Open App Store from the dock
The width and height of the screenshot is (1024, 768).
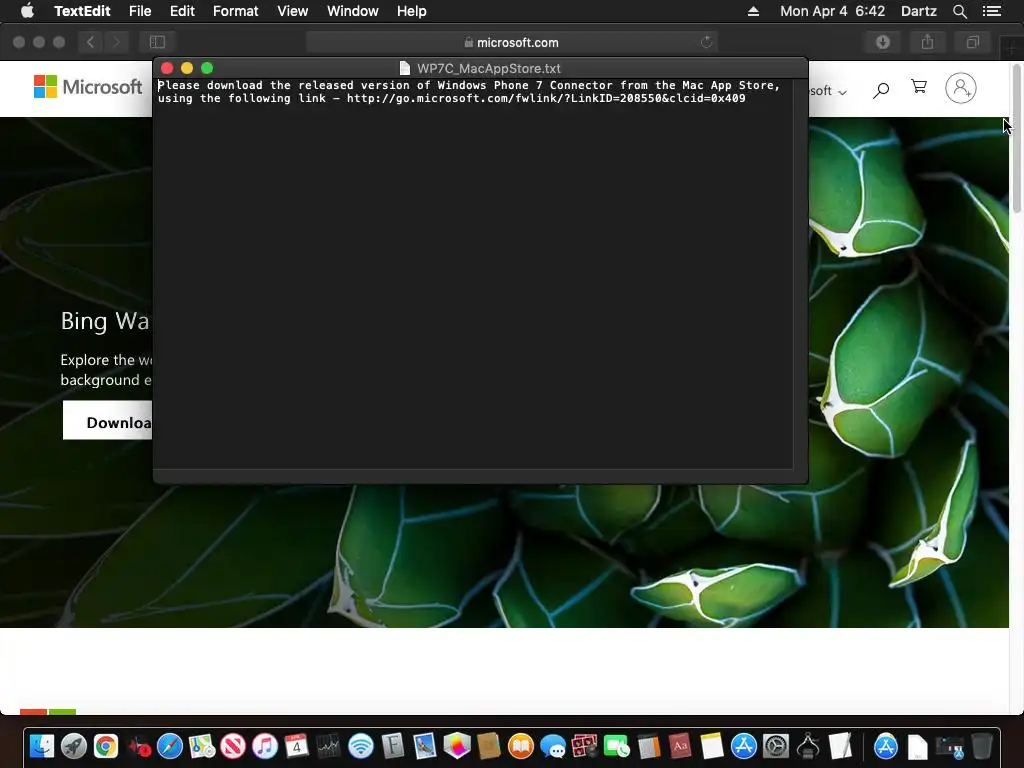pos(744,746)
